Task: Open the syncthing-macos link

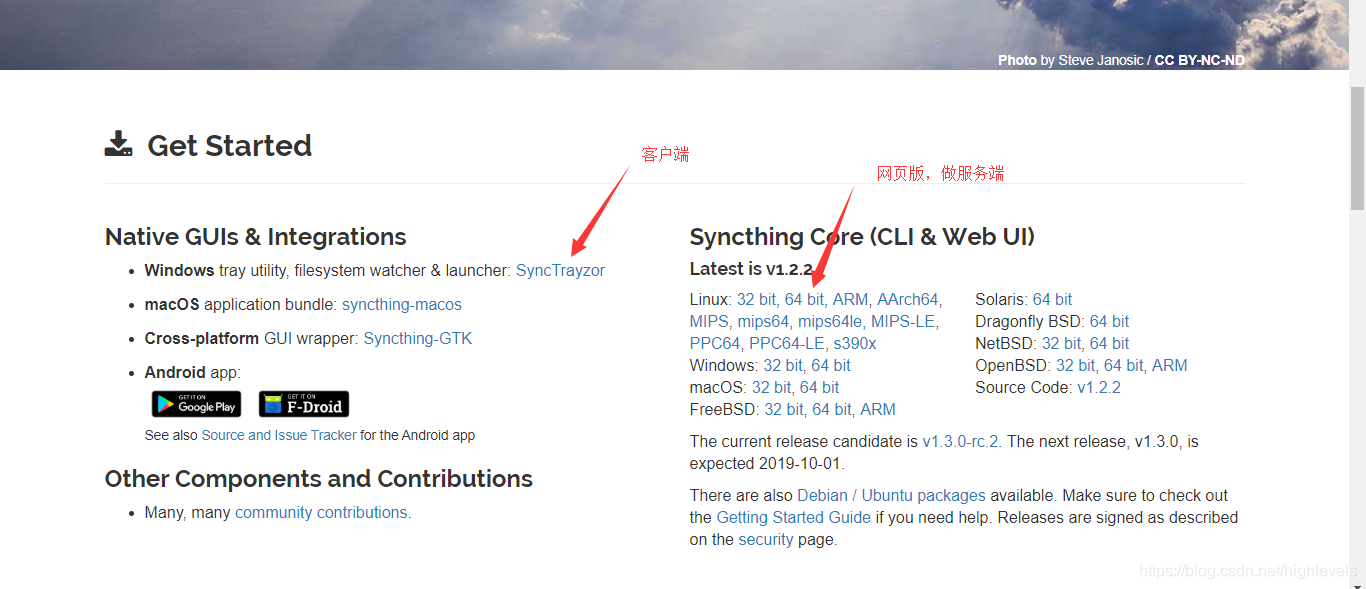Action: (402, 304)
